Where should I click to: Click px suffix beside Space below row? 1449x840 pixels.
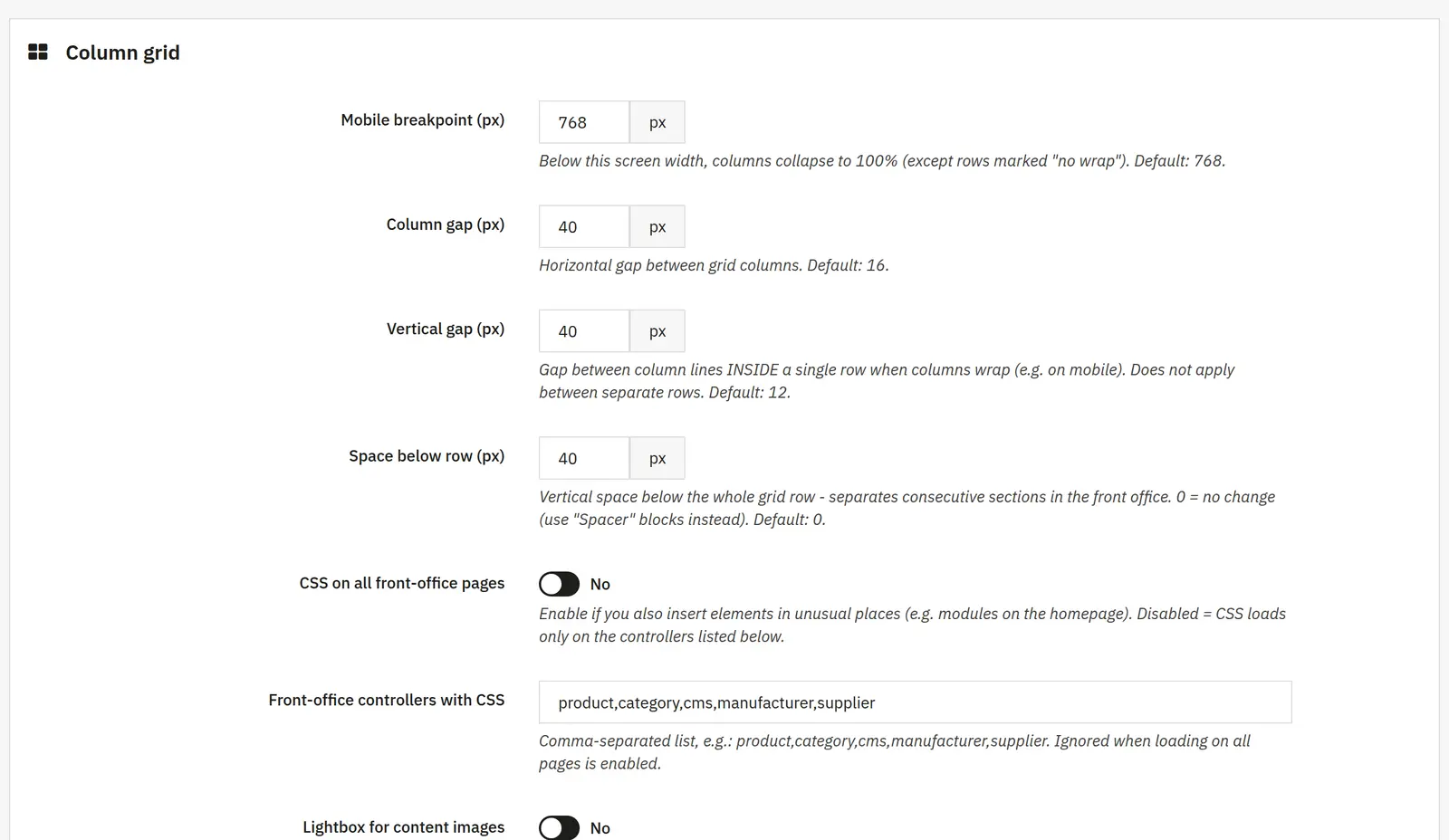(657, 458)
